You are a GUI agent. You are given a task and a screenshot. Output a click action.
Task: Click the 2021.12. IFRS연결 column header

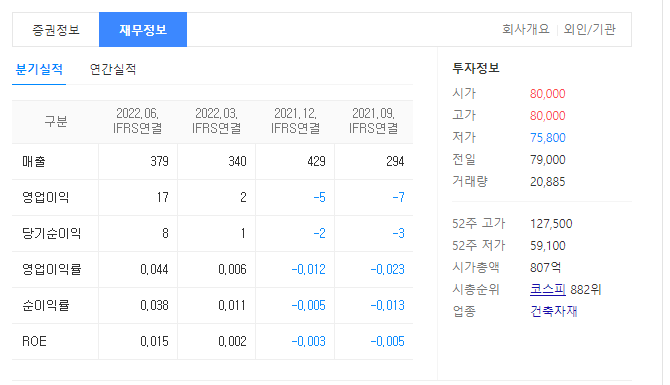[295, 121]
